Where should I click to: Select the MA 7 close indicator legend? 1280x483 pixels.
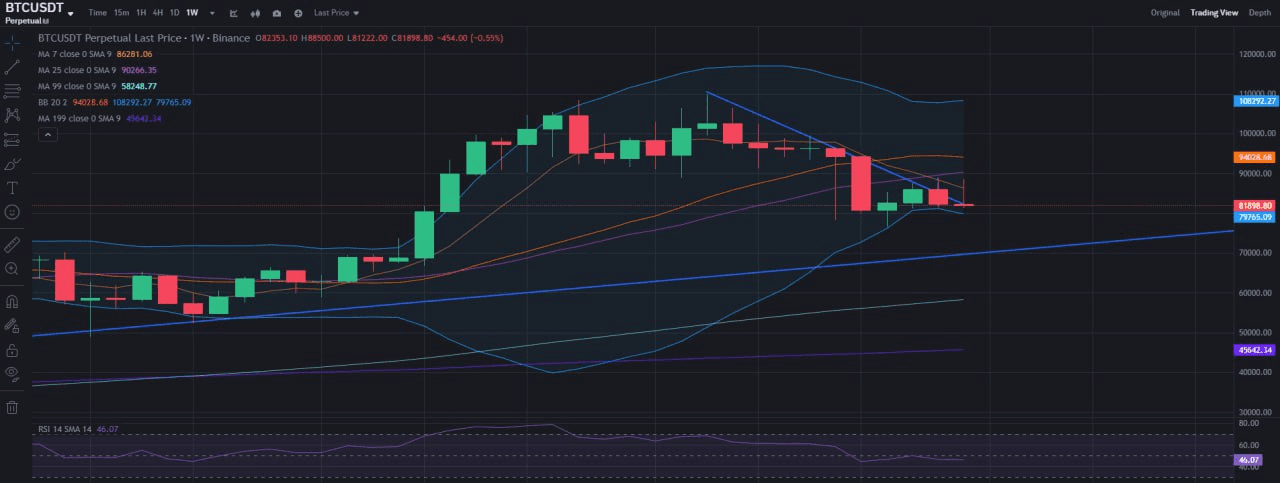95,54
